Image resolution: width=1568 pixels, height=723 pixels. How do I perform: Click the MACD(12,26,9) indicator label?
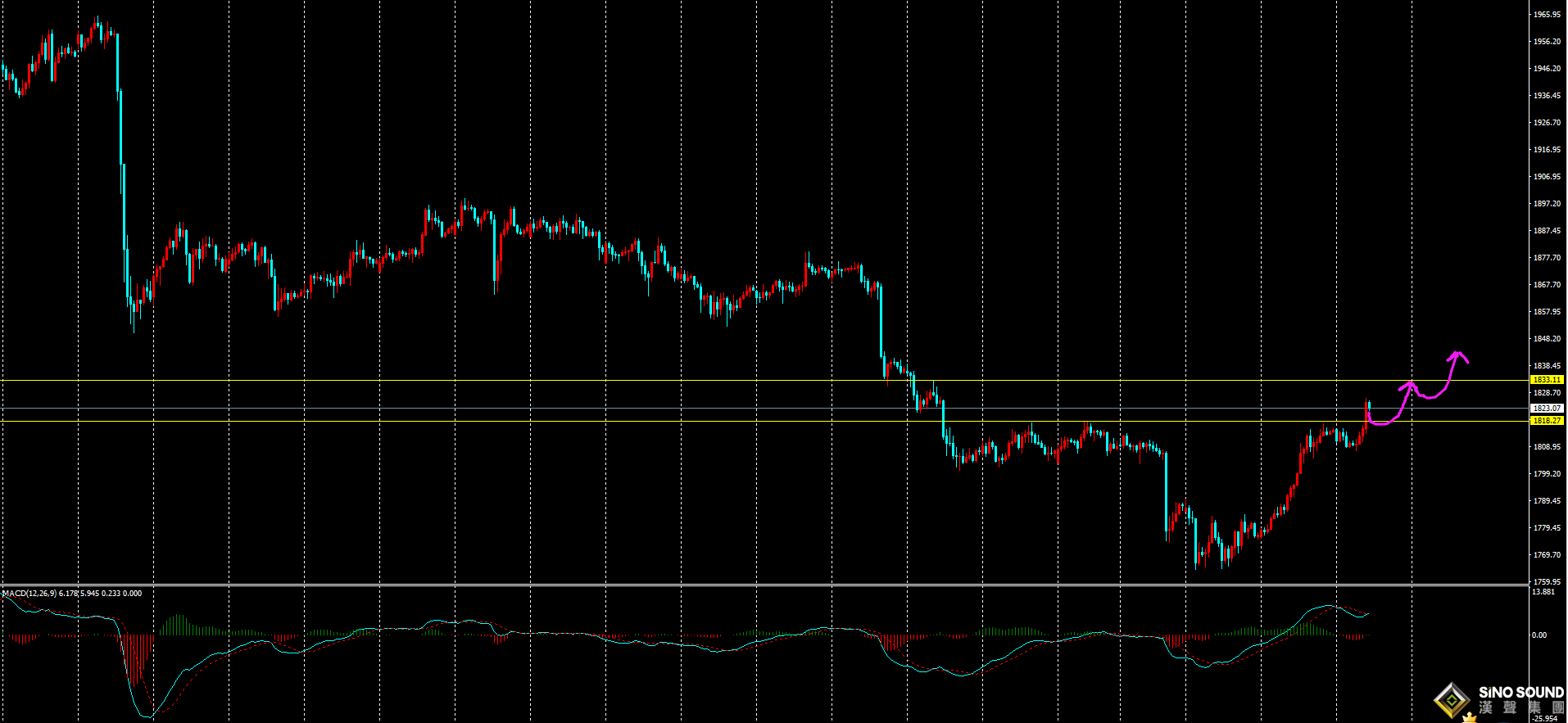(x=29, y=593)
